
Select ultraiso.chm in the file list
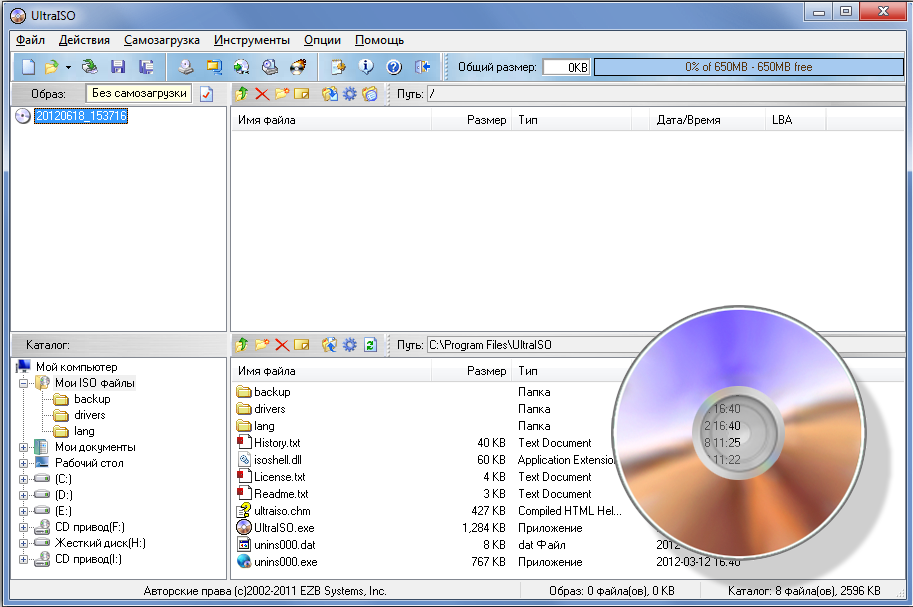[282, 511]
